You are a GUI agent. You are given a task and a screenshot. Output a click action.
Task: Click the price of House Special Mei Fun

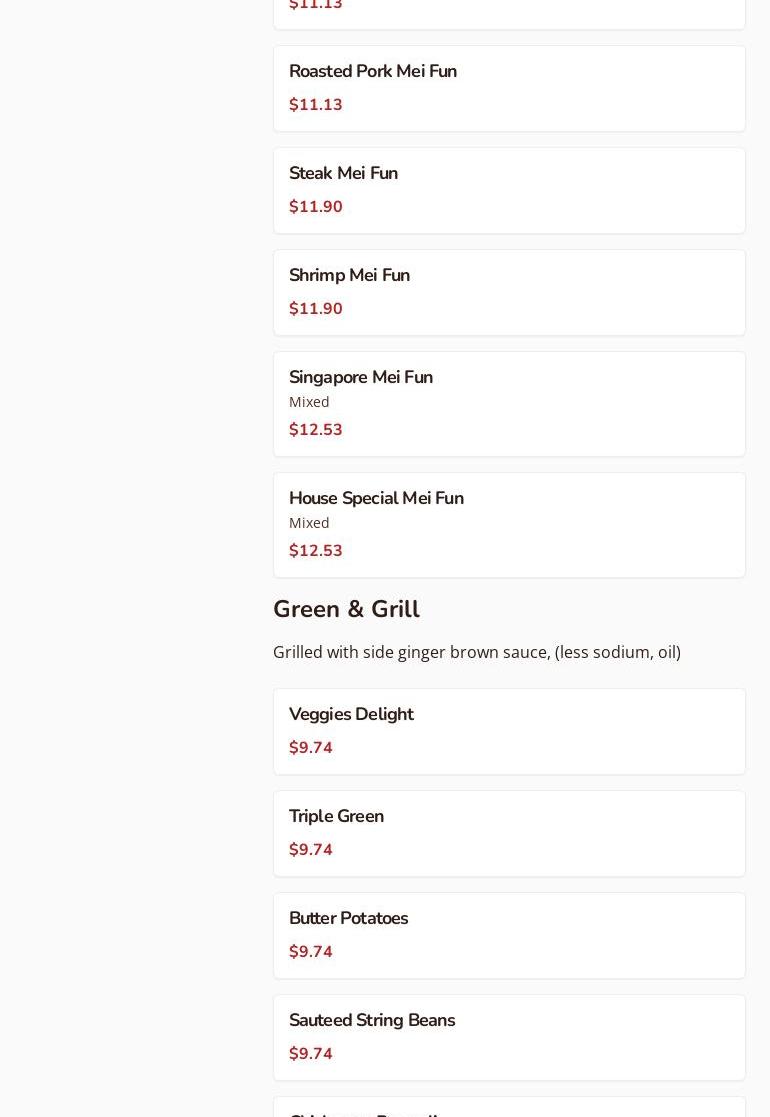tap(316, 551)
